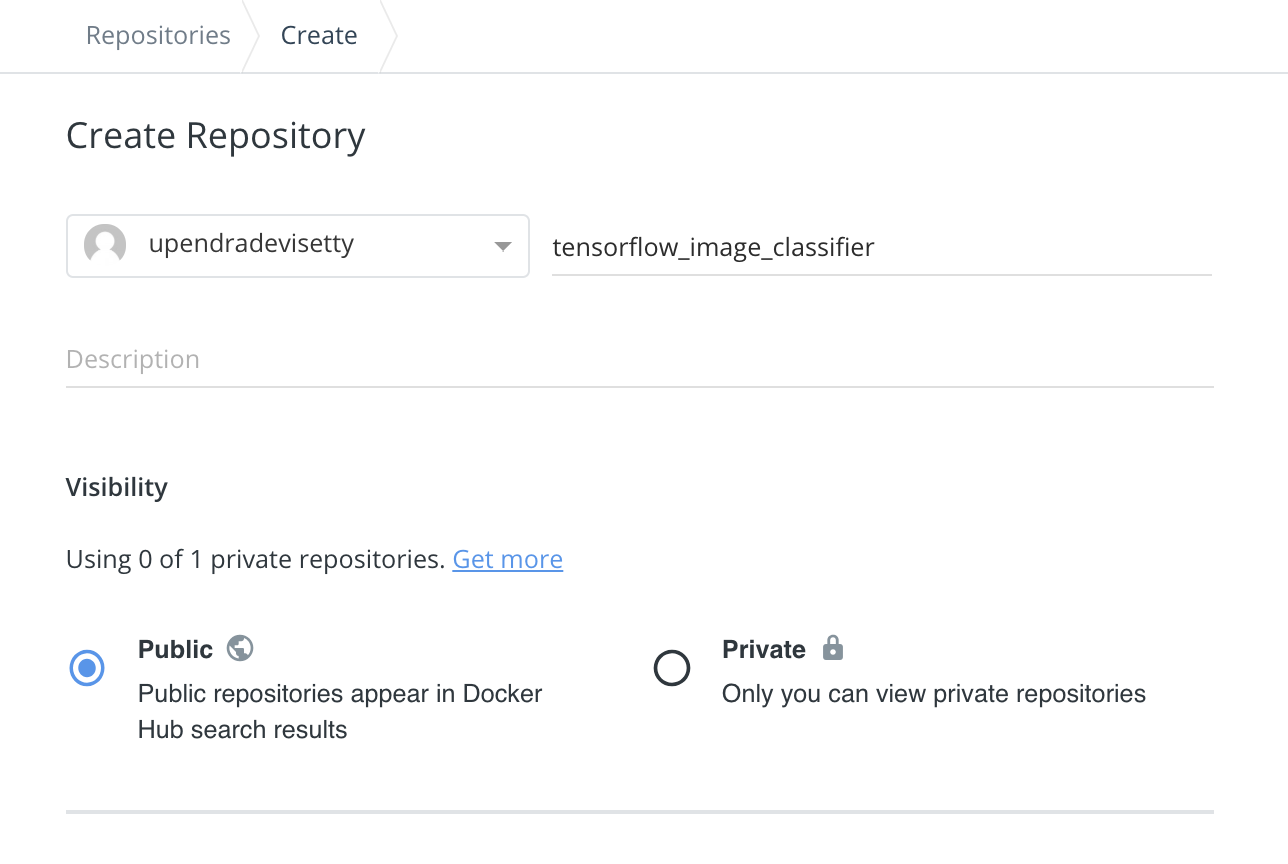The width and height of the screenshot is (1288, 864).
Task: Go to the Repositories breadcrumb
Action: click(158, 36)
